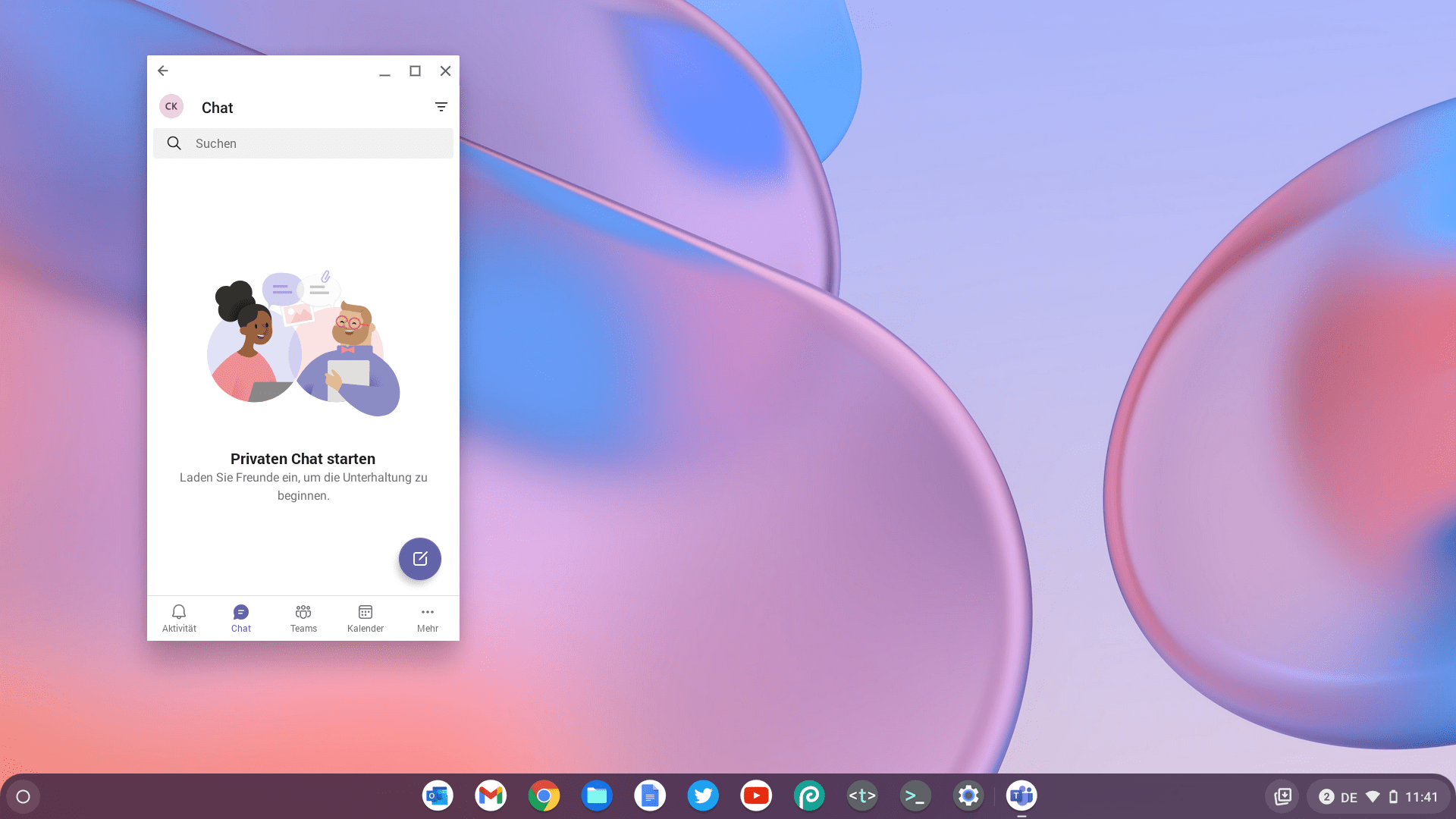Click the Suchen search field
This screenshot has height=819, width=1456.
coord(303,143)
